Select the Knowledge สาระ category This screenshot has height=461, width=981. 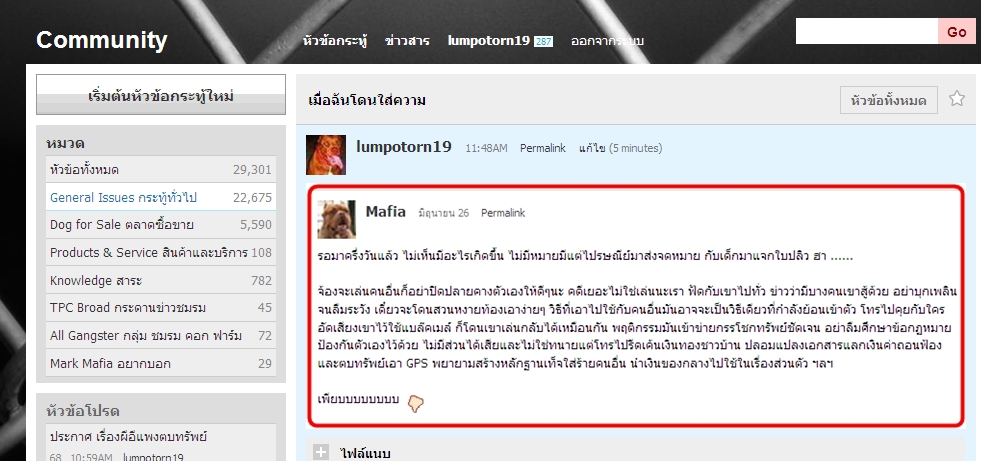click(161, 280)
